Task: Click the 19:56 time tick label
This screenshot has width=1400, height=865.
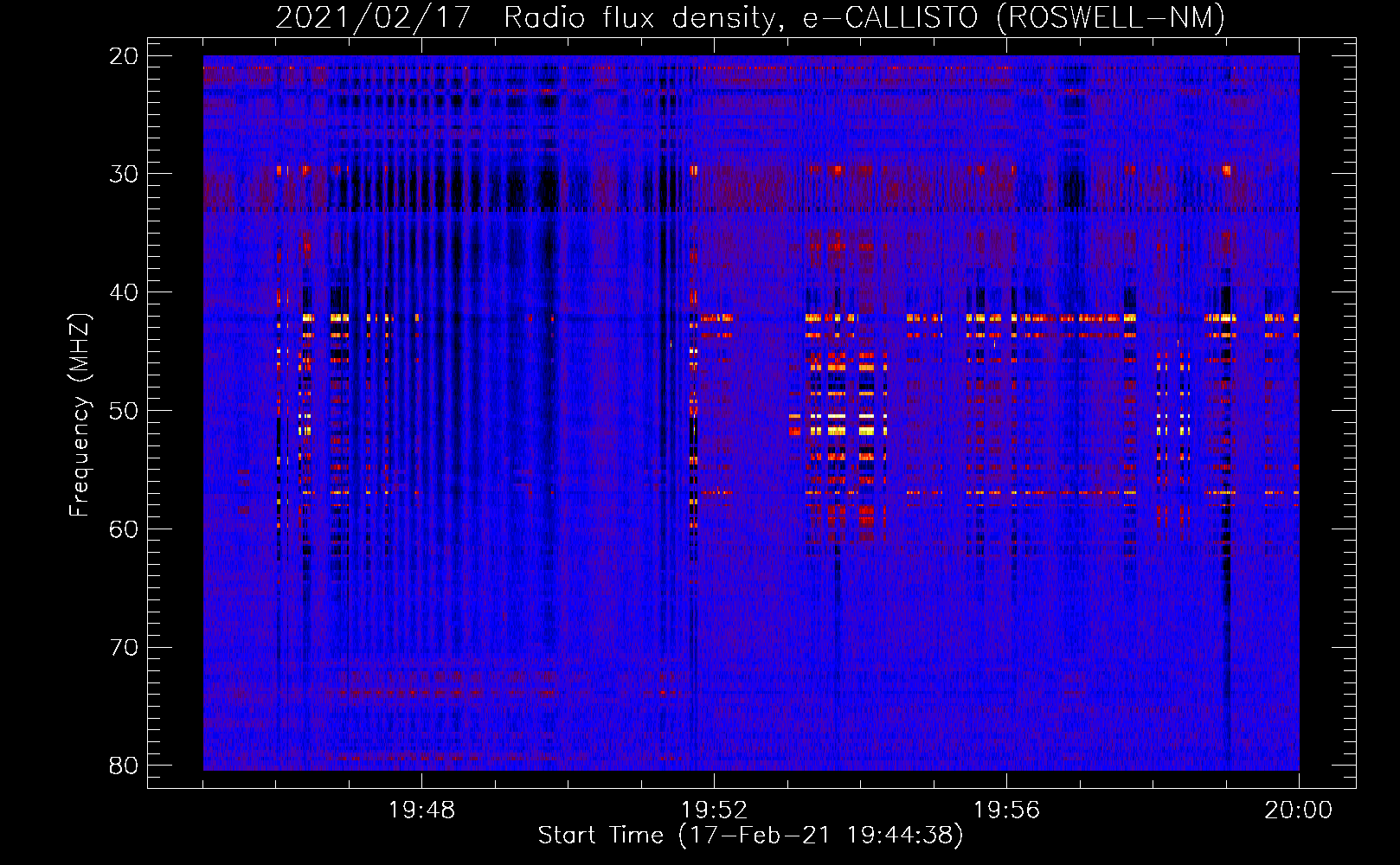Action: pos(1006,811)
